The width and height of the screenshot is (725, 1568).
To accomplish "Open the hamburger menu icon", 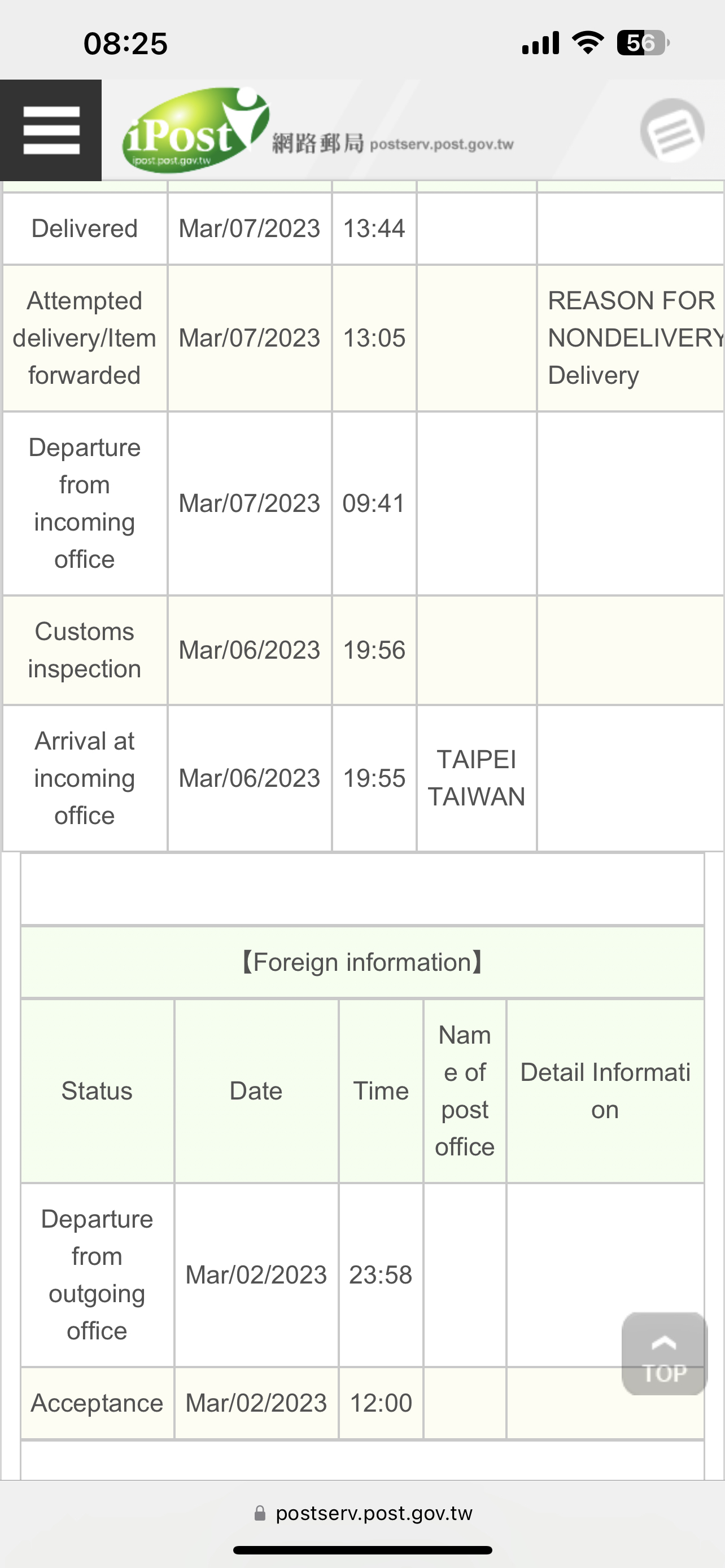I will [51, 130].
